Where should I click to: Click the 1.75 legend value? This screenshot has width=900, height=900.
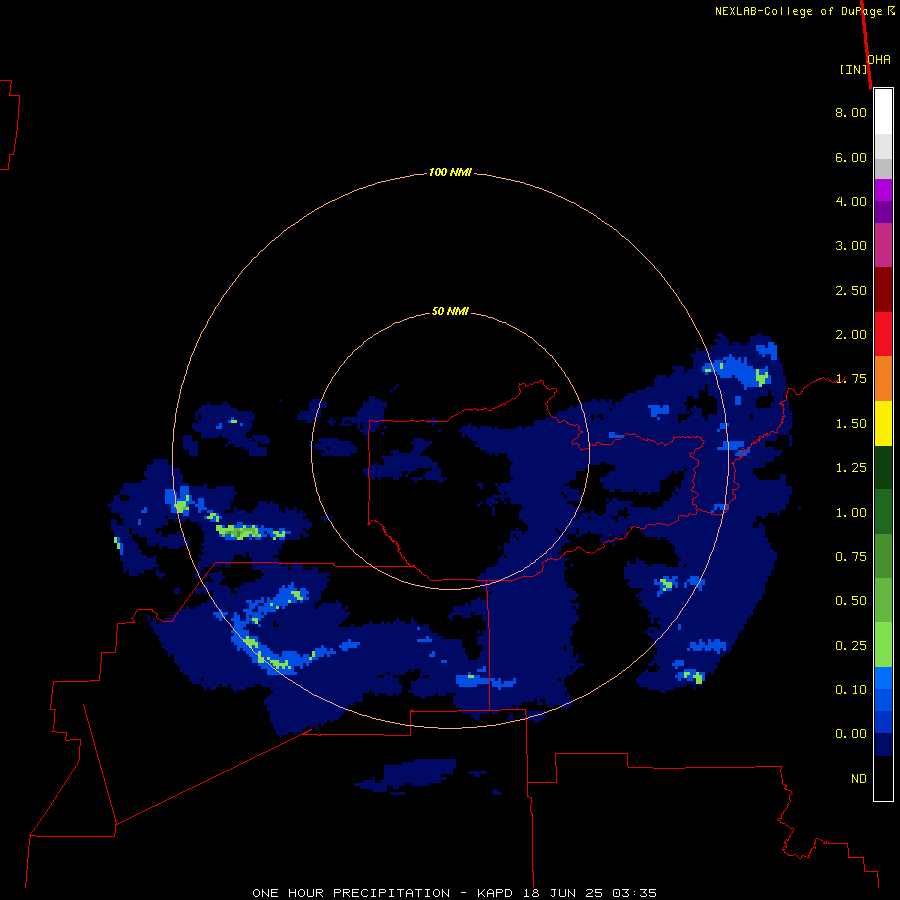click(x=851, y=379)
